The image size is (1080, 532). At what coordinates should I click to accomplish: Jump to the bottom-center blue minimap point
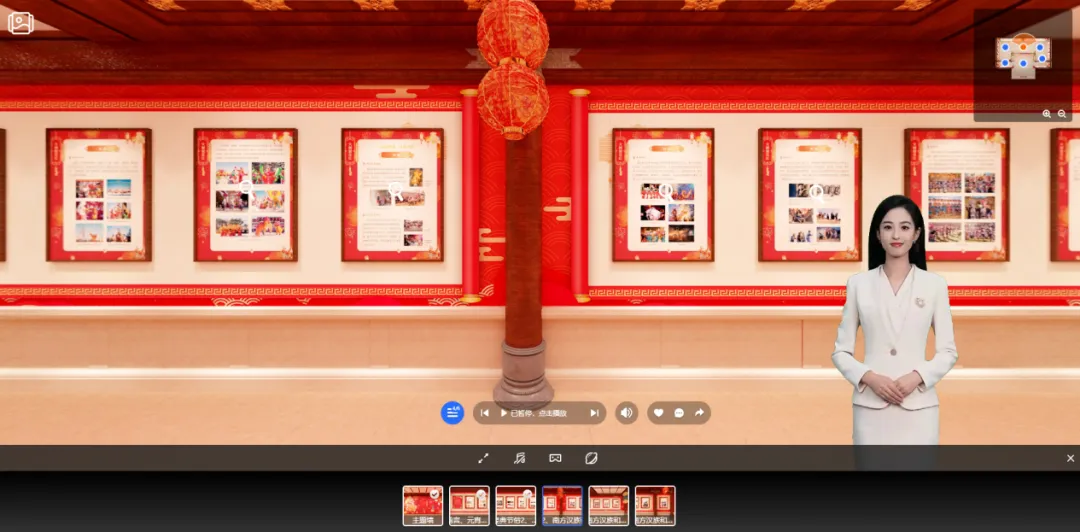[1023, 63]
